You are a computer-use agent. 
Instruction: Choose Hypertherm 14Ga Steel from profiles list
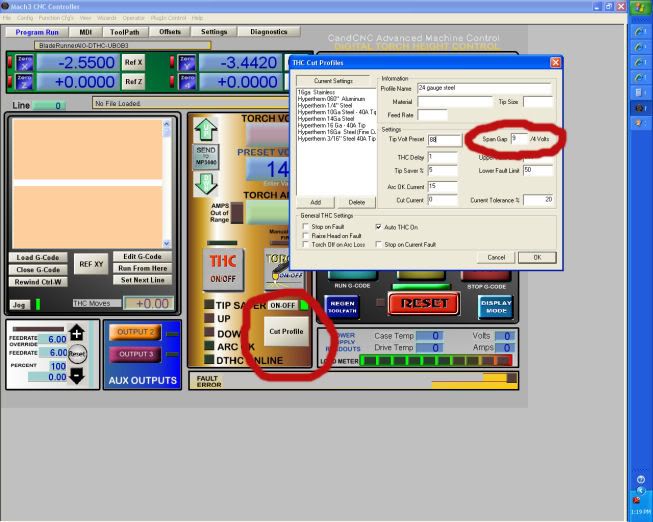click(330, 118)
